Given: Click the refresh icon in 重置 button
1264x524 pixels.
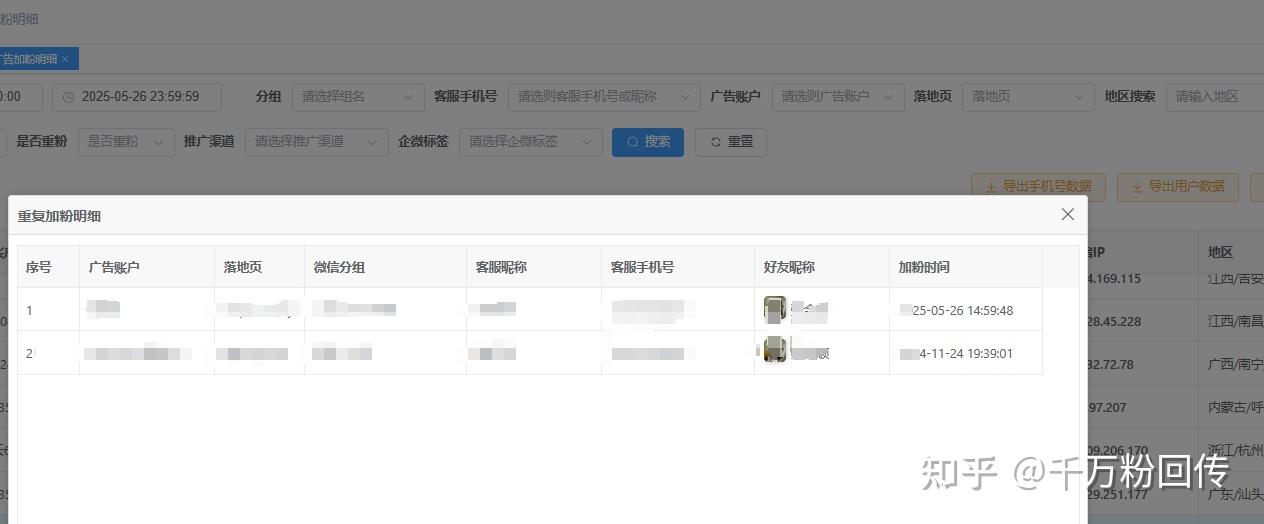Looking at the screenshot, I should pos(716,142).
